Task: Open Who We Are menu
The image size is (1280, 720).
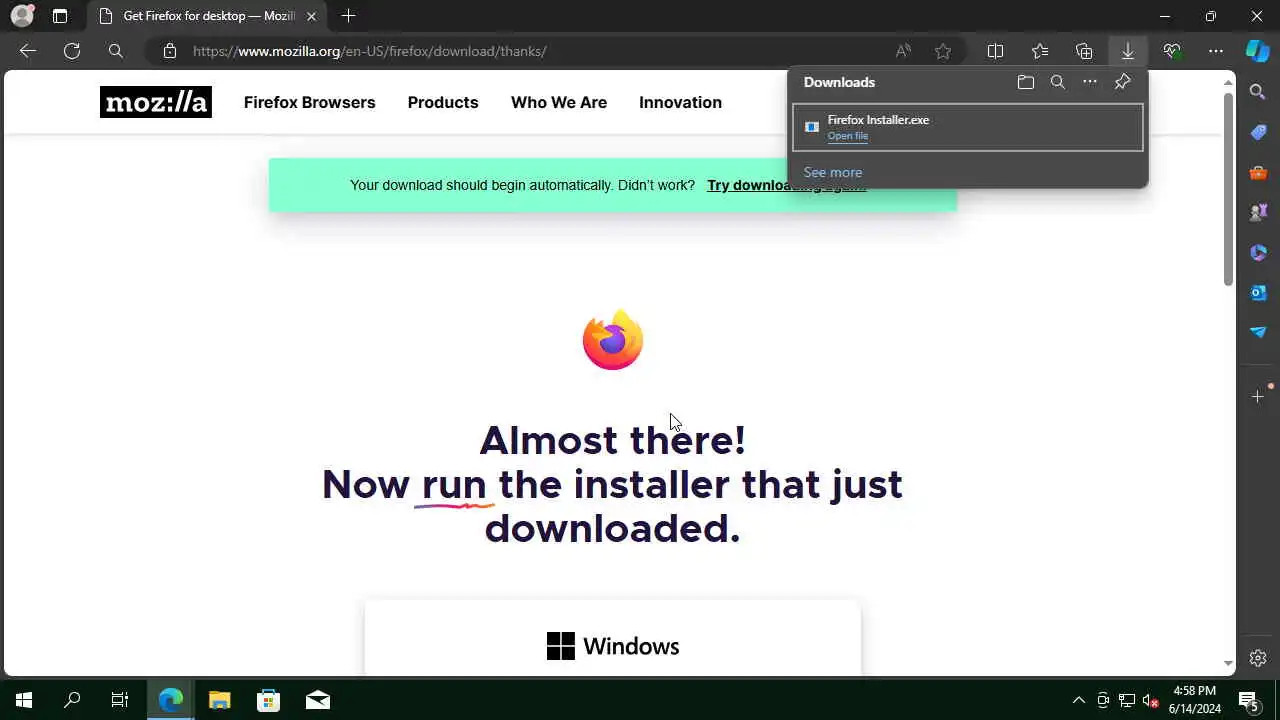Action: (559, 102)
